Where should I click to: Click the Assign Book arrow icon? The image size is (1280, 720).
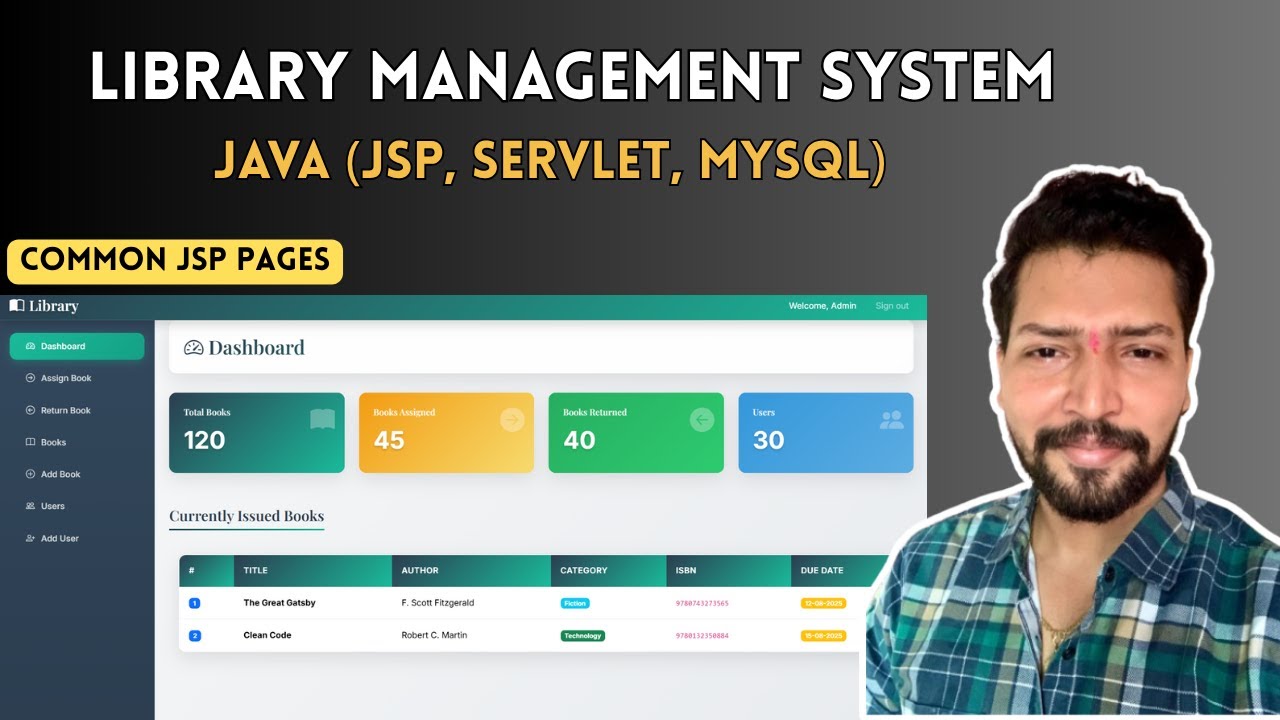tap(30, 378)
